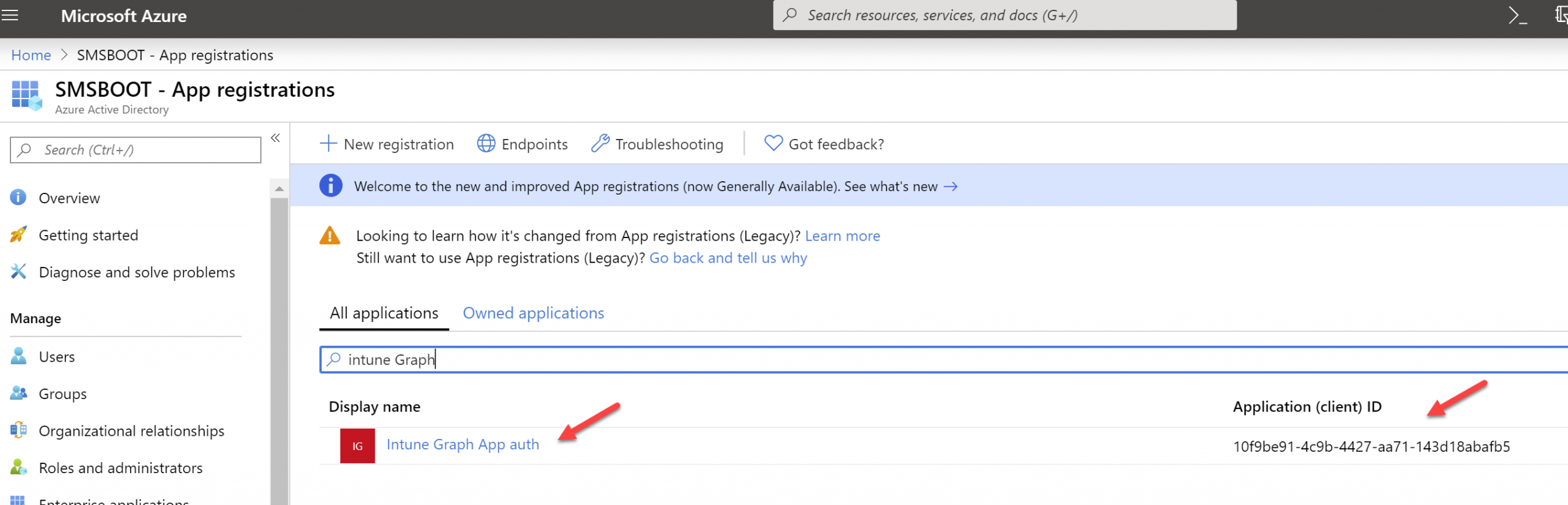Open Getting started rocket item
Image resolution: width=1568 pixels, height=505 pixels.
88,235
